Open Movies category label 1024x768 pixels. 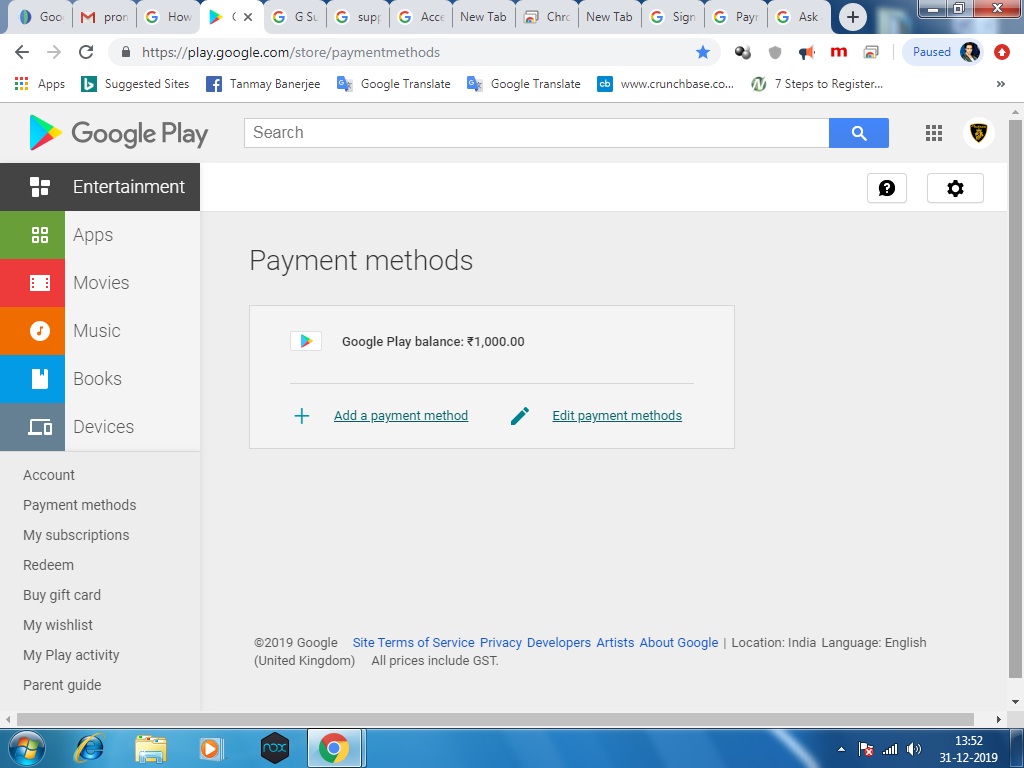point(101,283)
